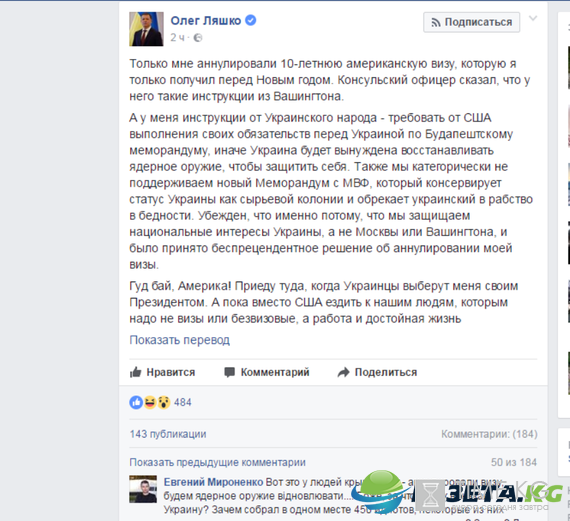Open Олег Ляшко profile name link

tap(206, 21)
